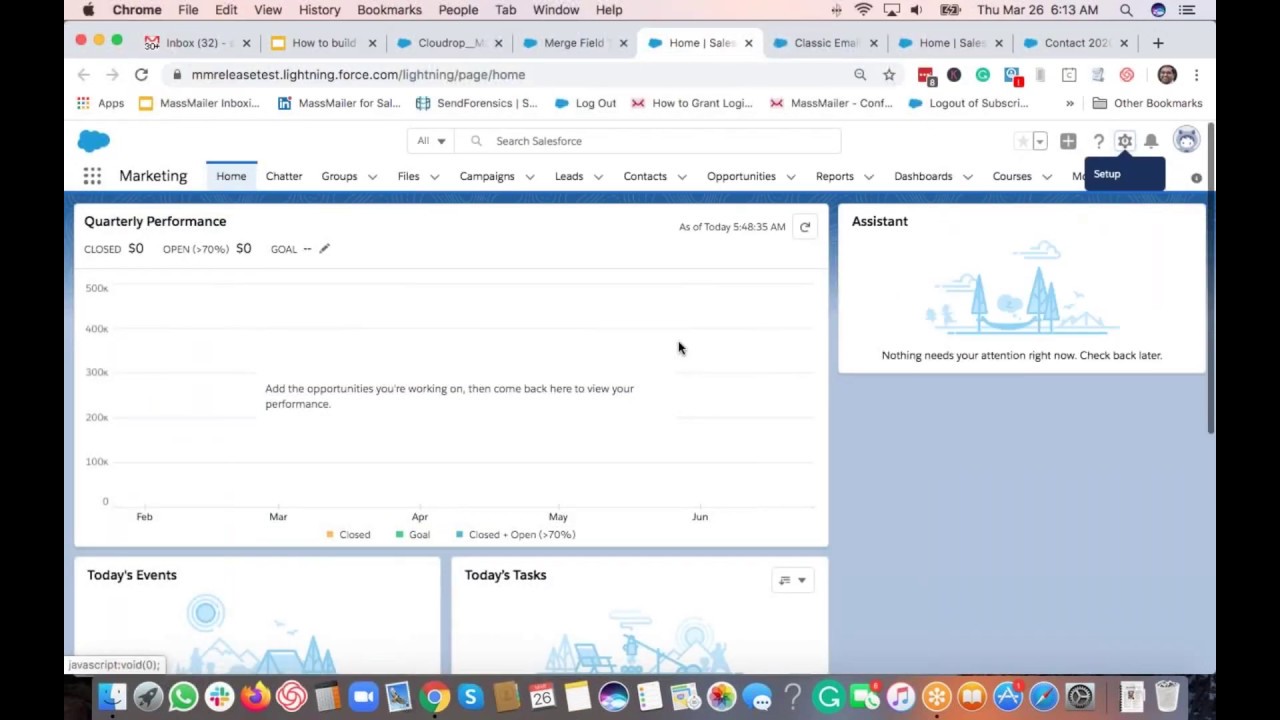This screenshot has height=720, width=1280.
Task: Refresh the Quarterly Performance chart
Action: (805, 227)
